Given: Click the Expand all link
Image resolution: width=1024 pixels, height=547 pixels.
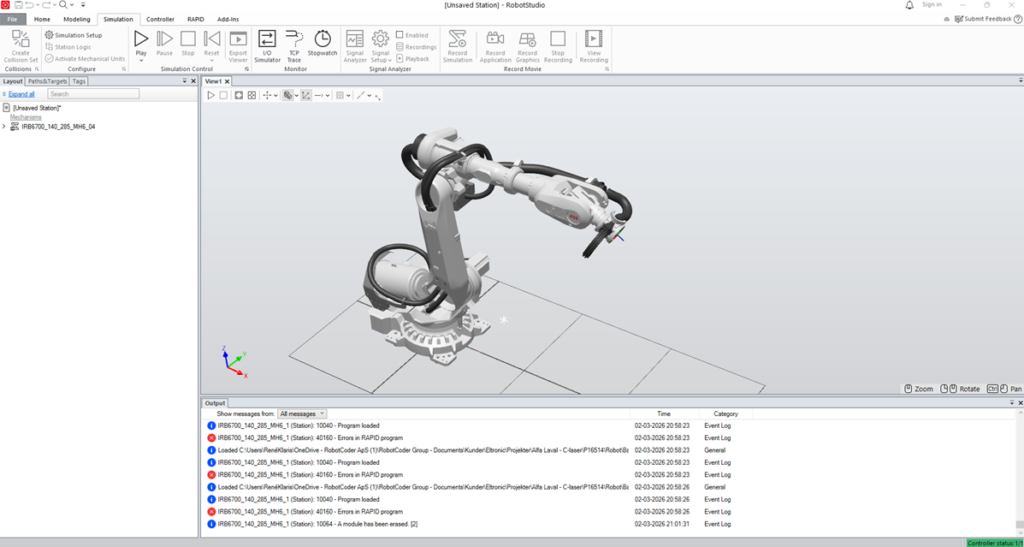Looking at the screenshot, I should pyautogui.click(x=22, y=95).
